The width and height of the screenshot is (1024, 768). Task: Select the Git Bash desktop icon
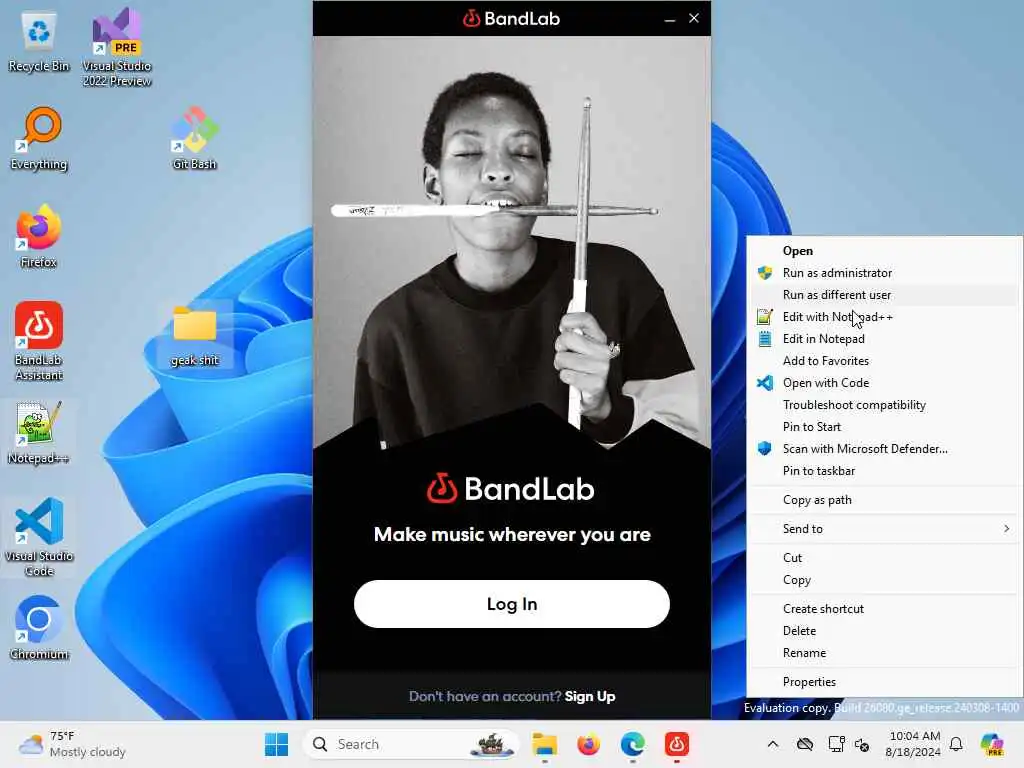tap(194, 139)
